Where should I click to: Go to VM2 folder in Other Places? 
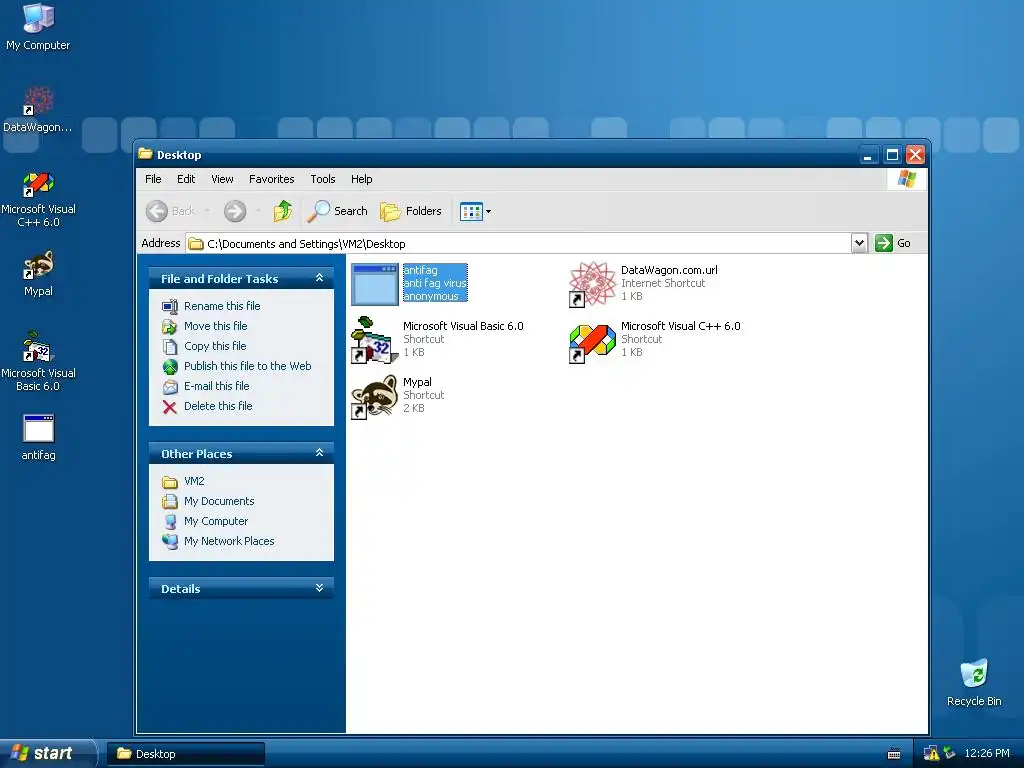pos(183,481)
